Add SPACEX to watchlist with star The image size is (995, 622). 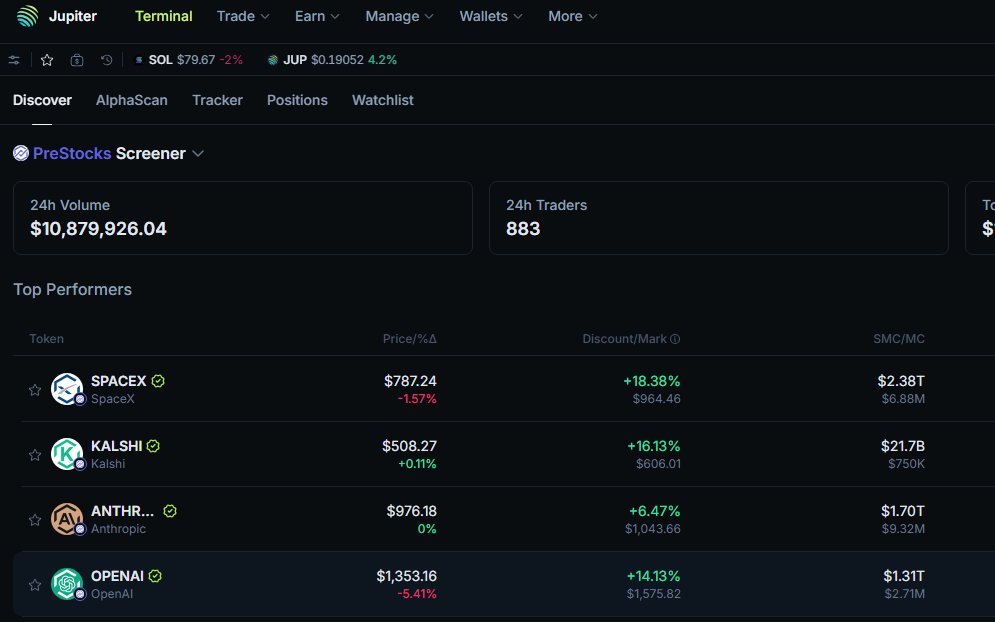coord(35,390)
